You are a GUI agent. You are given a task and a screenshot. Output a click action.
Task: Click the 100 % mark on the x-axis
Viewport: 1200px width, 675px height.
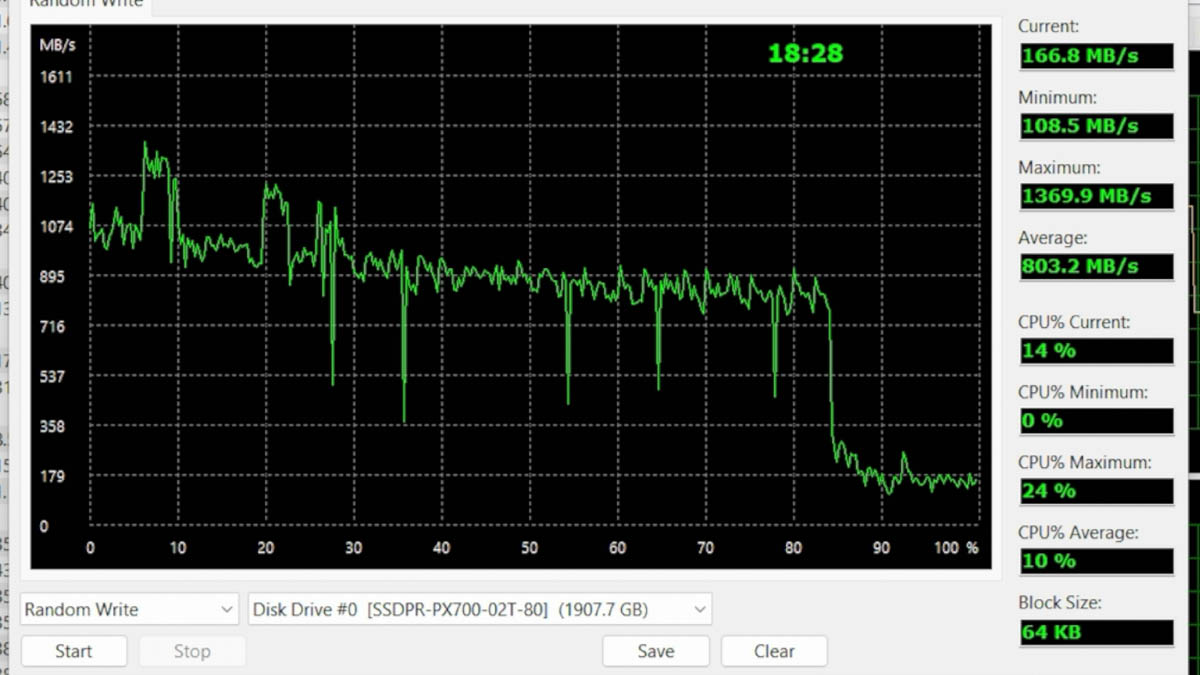pyautogui.click(x=956, y=548)
